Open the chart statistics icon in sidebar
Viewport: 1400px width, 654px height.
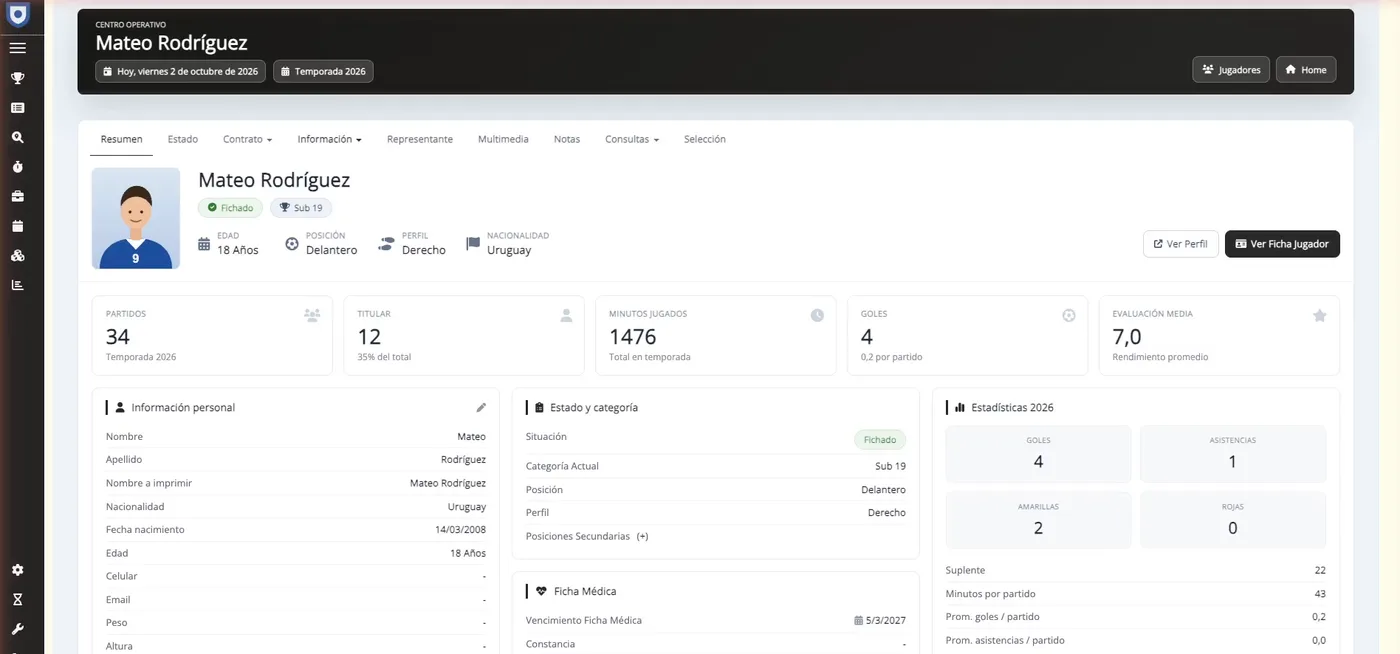point(17,285)
